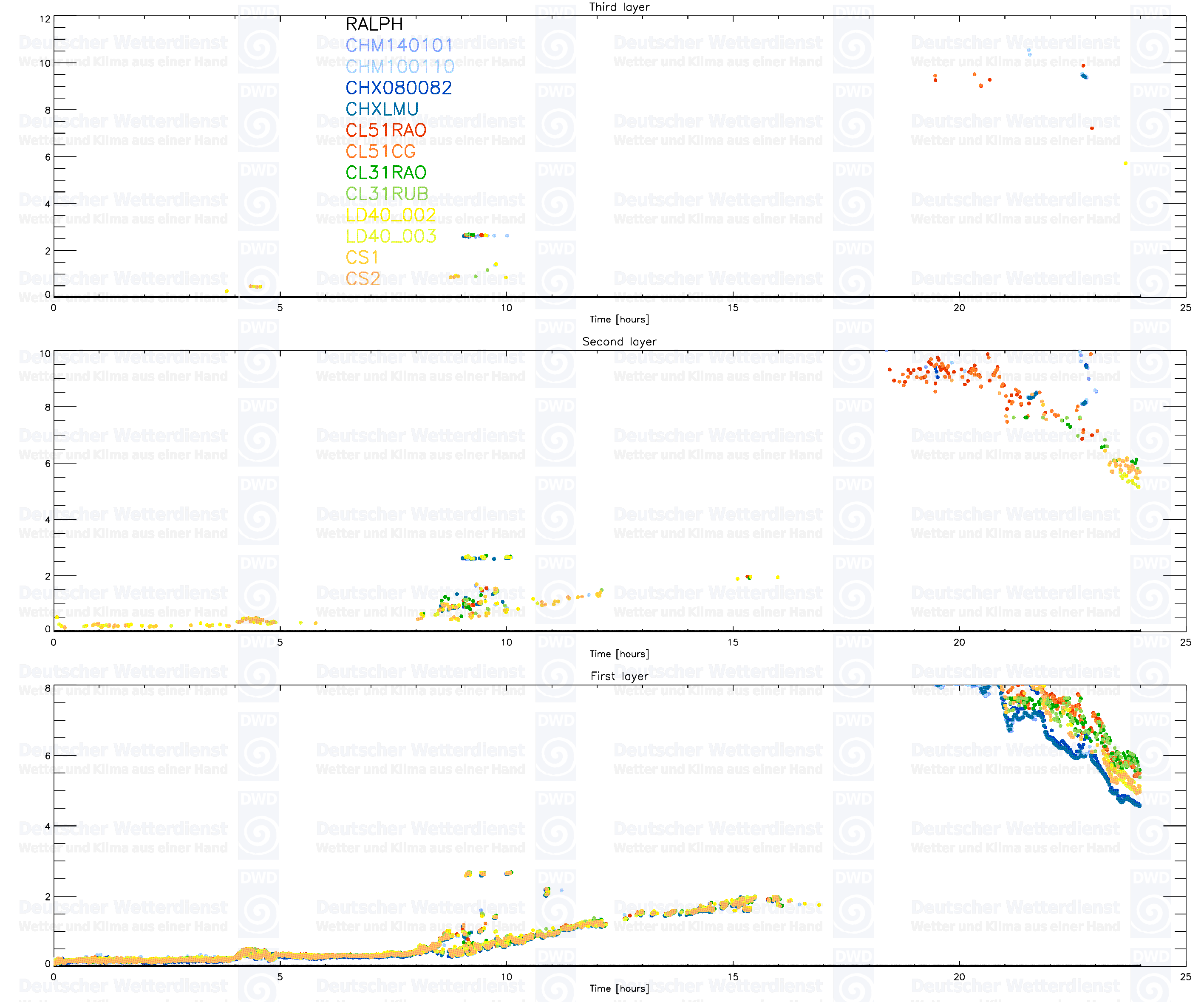Click the LD40_003 legend entry

coord(391,237)
